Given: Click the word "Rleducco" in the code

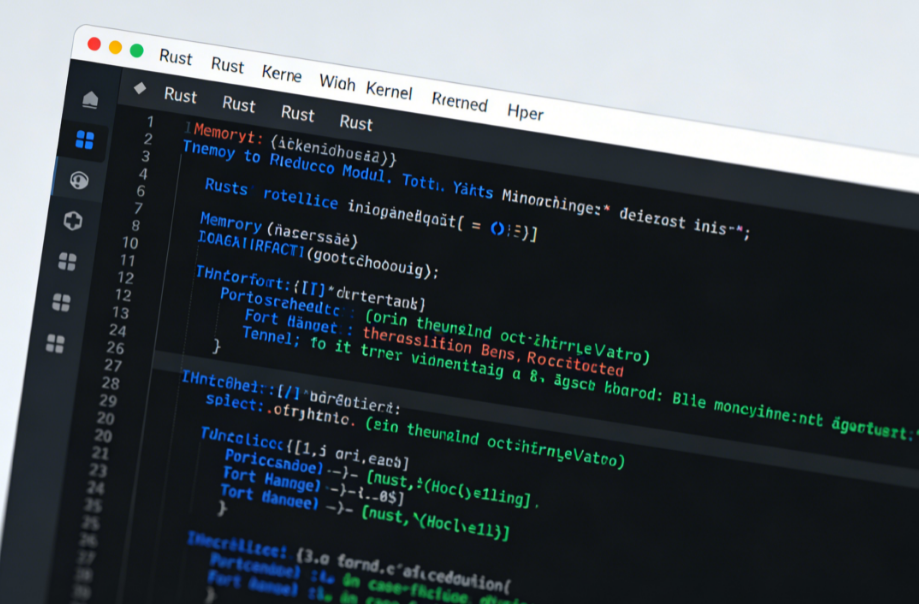Looking at the screenshot, I should tap(301, 165).
